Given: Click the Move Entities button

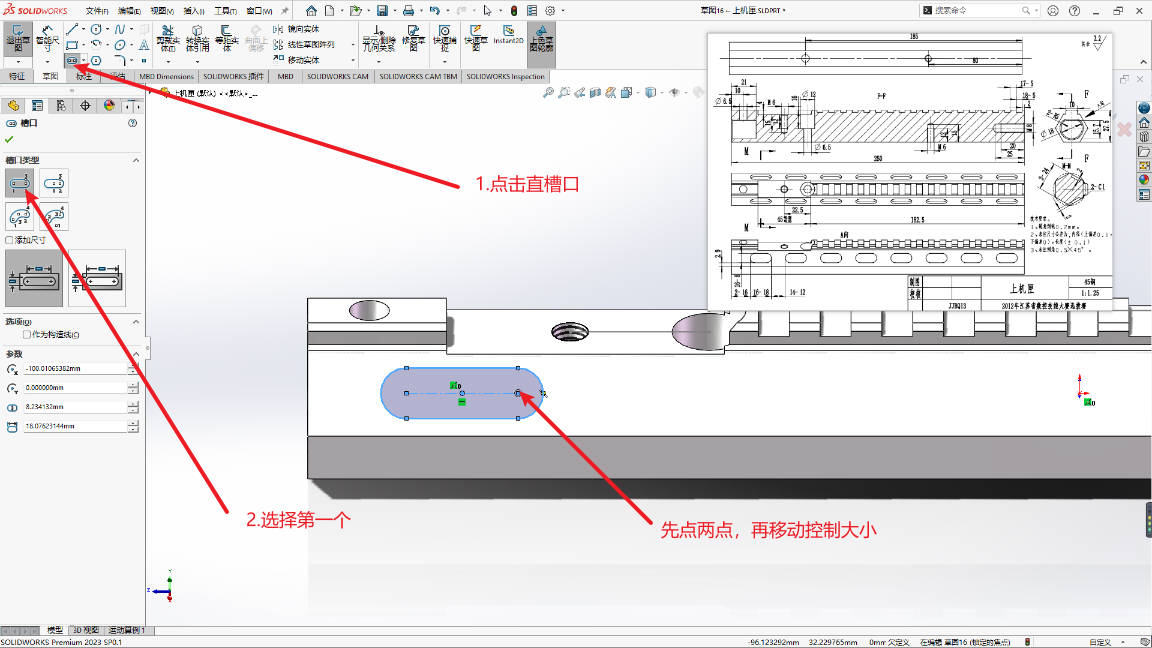Looking at the screenshot, I should click(296, 60).
